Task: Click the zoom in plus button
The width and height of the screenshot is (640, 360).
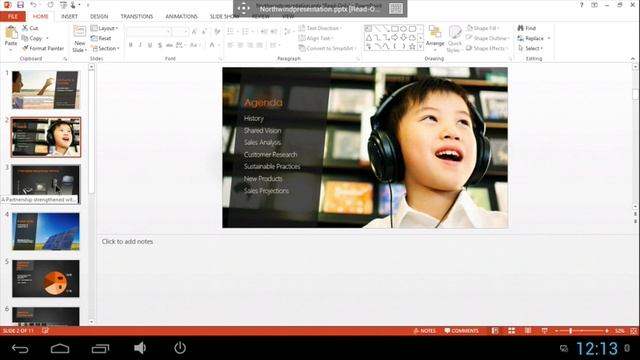Action: click(x=607, y=331)
